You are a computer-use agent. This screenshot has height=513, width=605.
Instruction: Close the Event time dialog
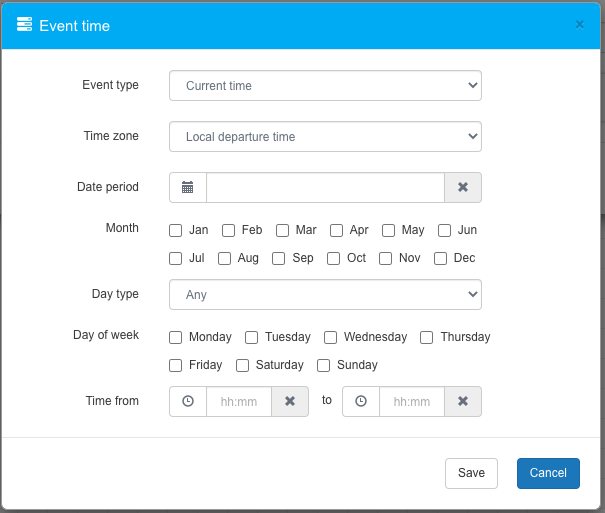(579, 25)
